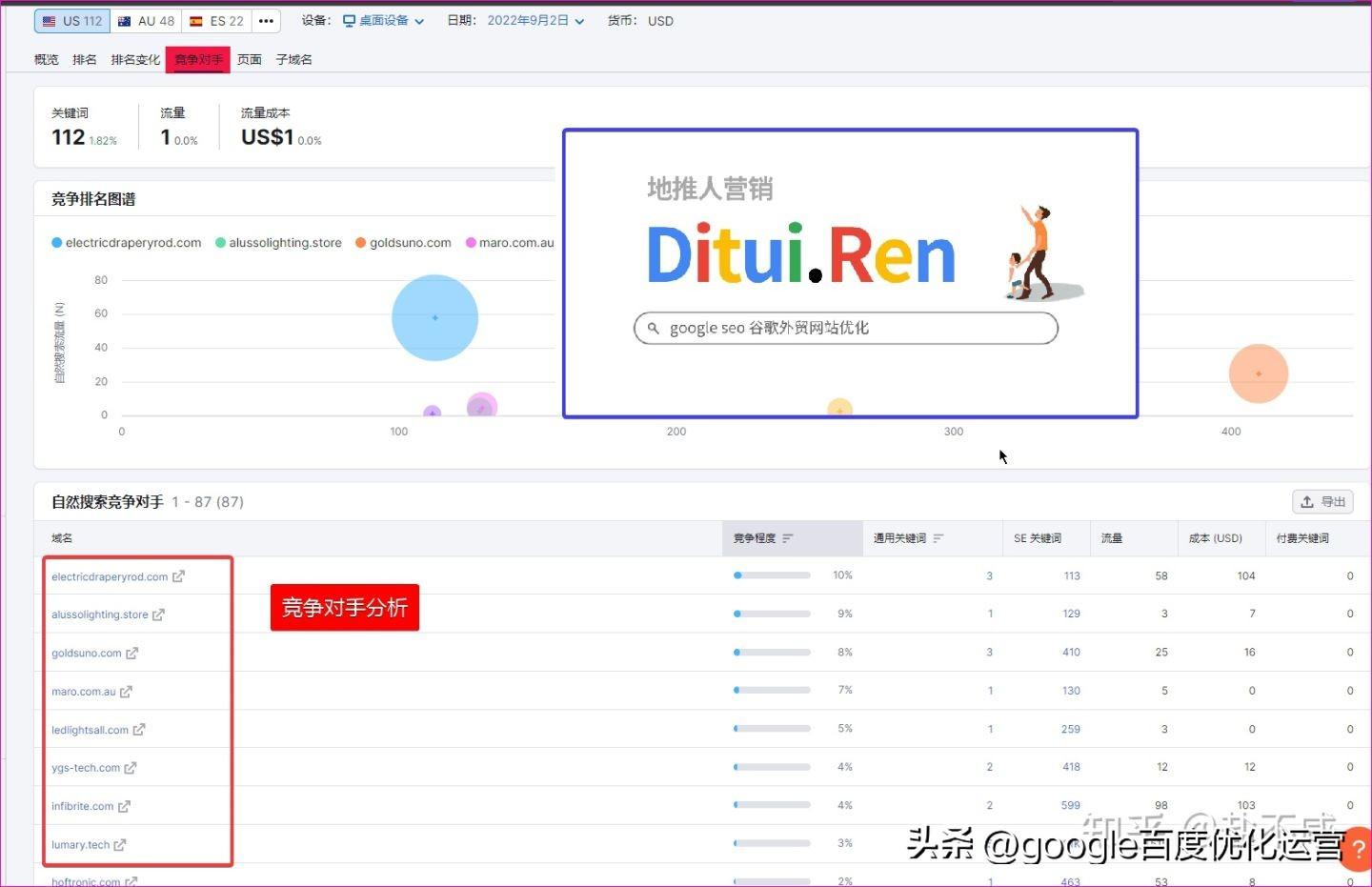
Task: Open external link icon for ygs-tech.com
Action: pos(131,768)
